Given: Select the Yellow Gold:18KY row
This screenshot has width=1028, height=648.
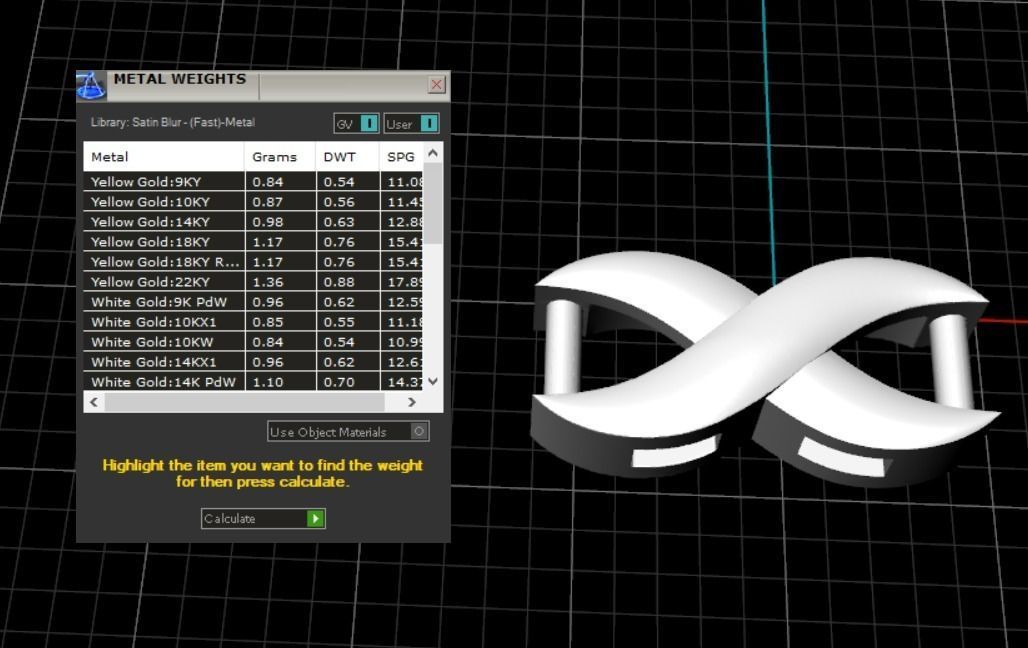Looking at the screenshot, I should pyautogui.click(x=254, y=241).
